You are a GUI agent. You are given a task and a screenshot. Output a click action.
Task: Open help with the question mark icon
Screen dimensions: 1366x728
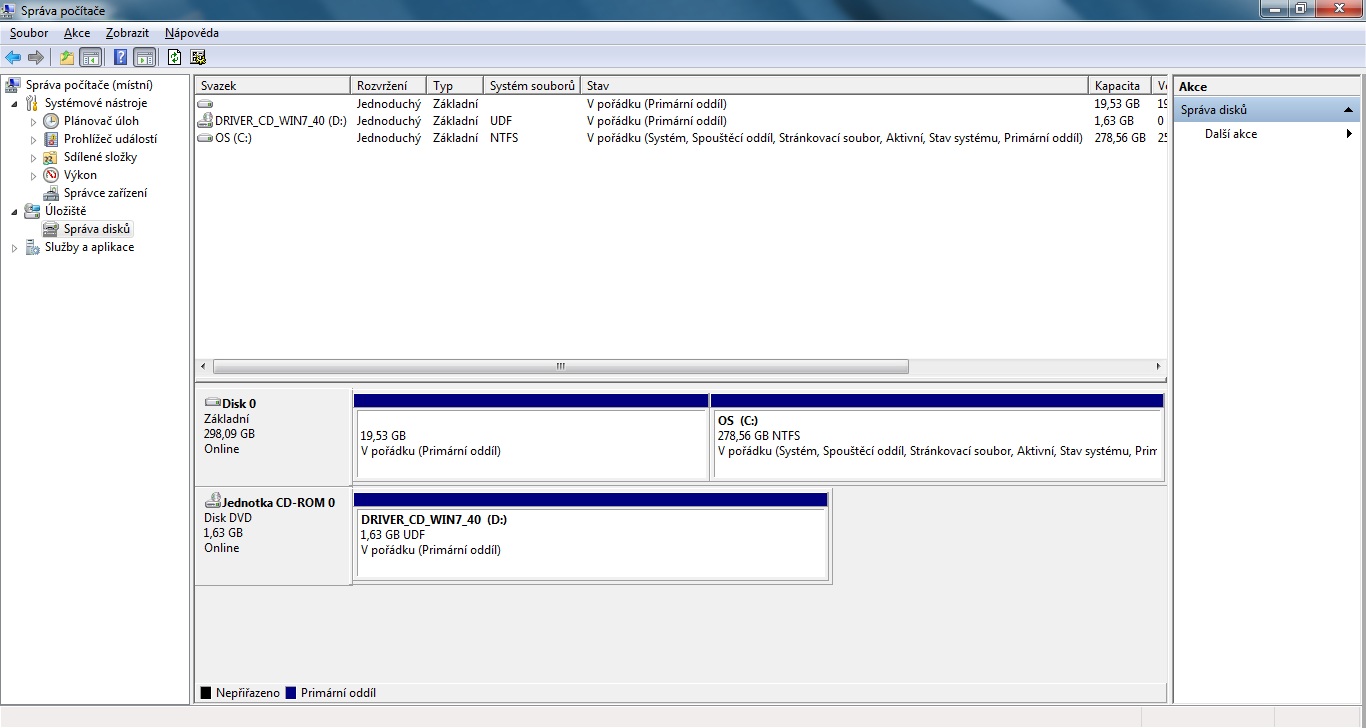(x=120, y=57)
